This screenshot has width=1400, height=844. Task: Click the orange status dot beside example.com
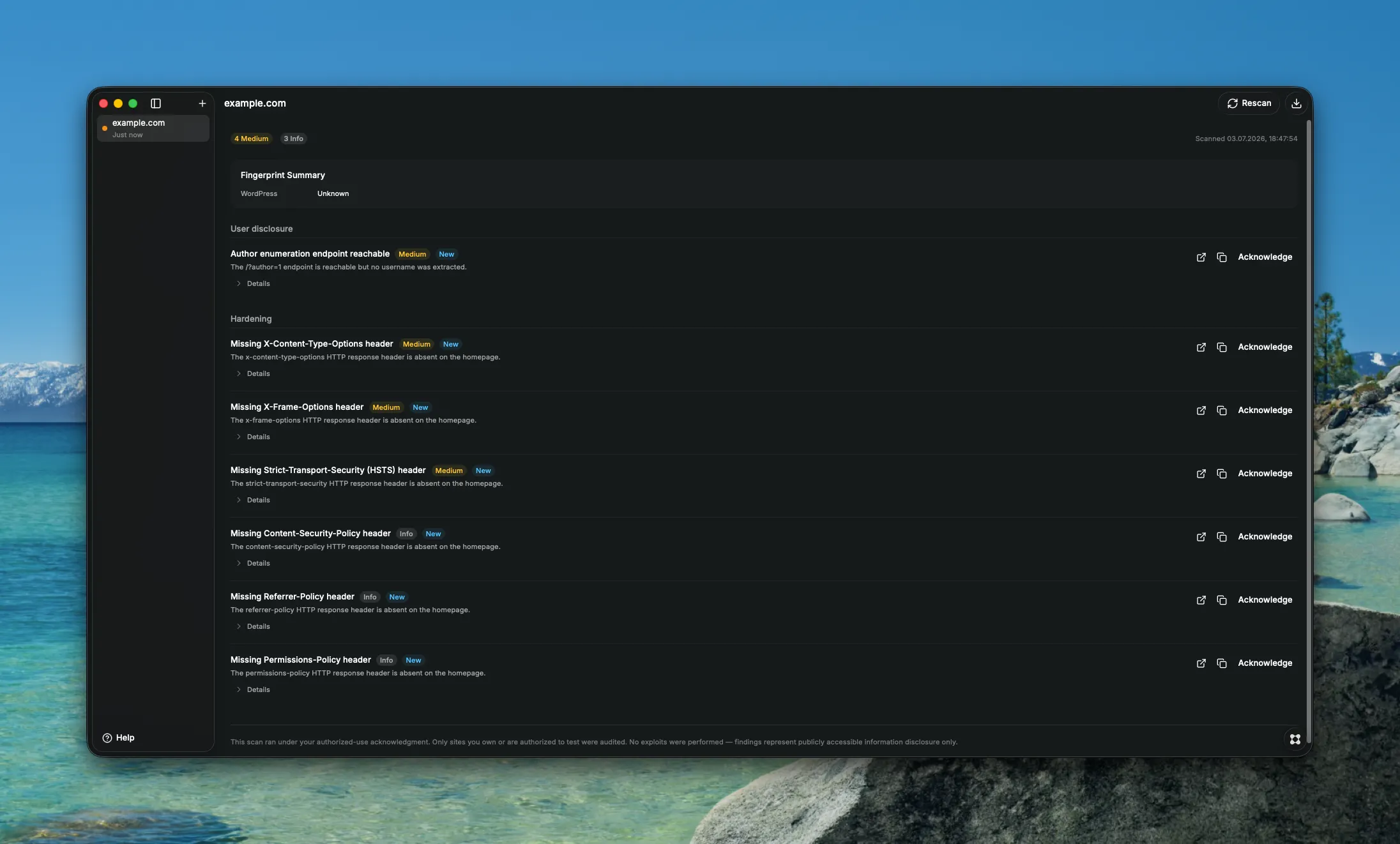click(x=105, y=128)
